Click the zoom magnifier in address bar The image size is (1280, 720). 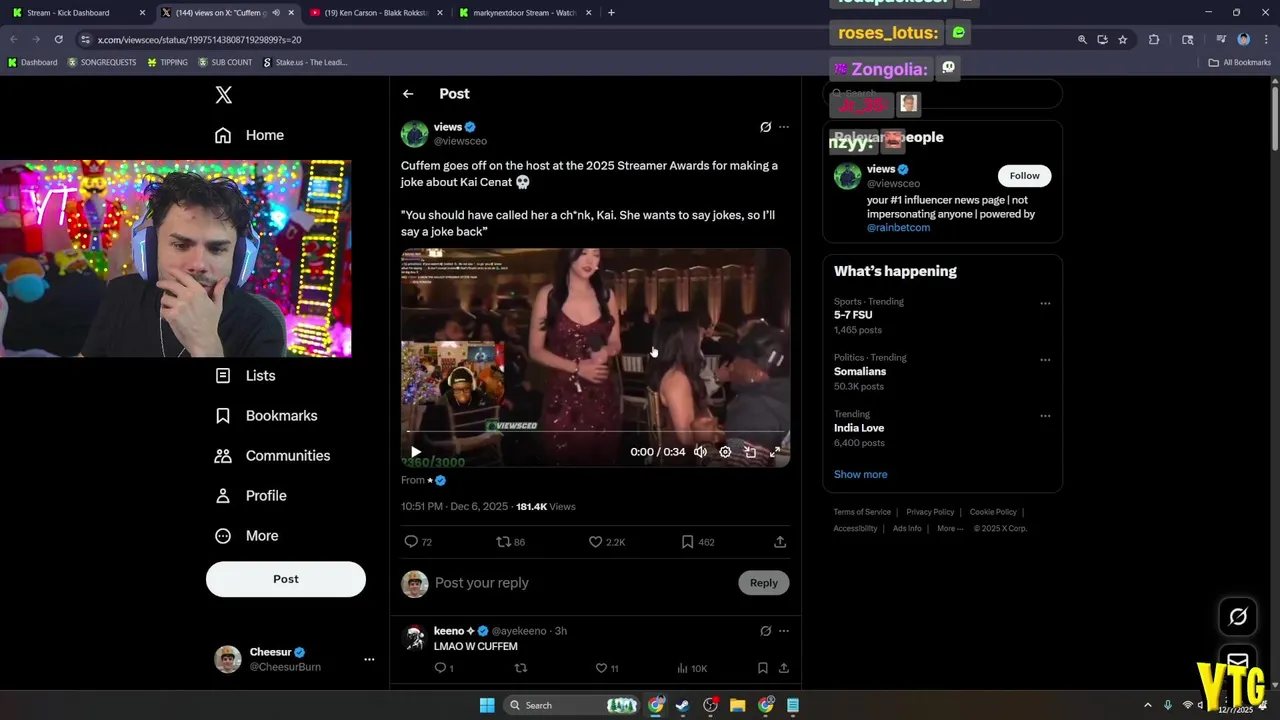pos(1082,40)
